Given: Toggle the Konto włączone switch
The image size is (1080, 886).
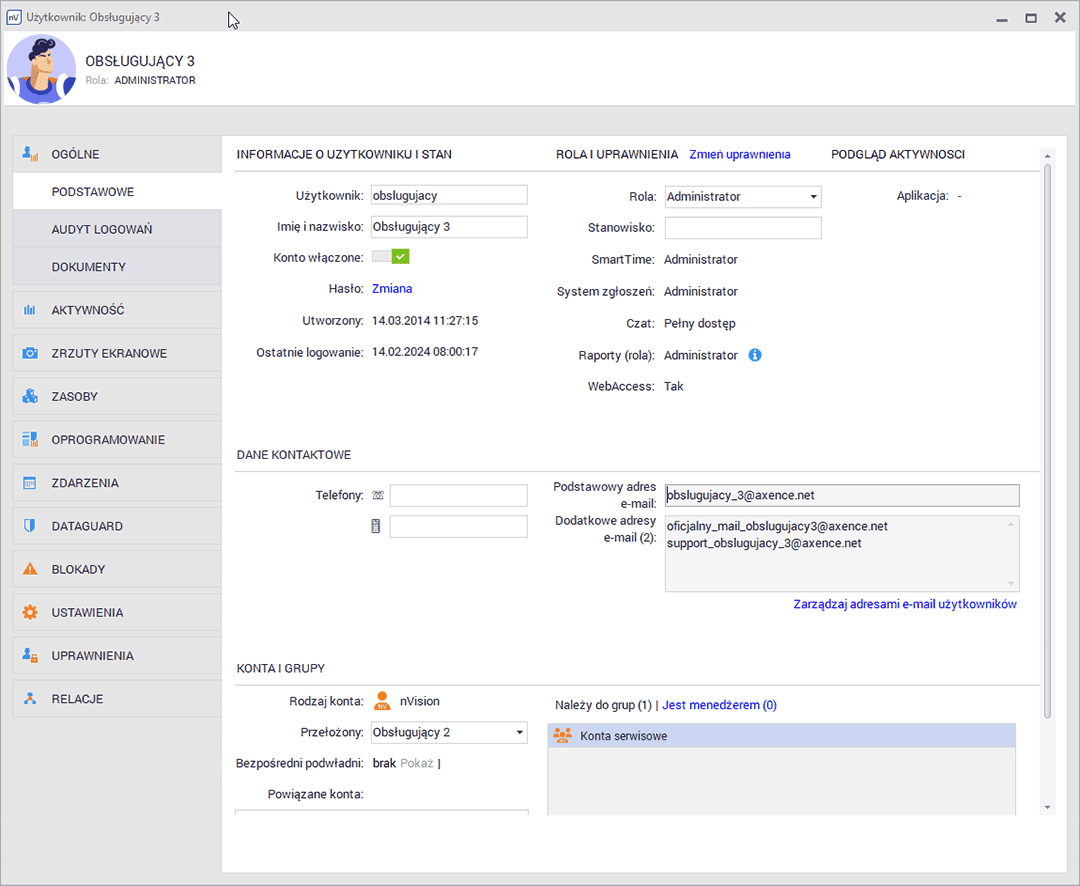Looking at the screenshot, I should coord(391,257).
